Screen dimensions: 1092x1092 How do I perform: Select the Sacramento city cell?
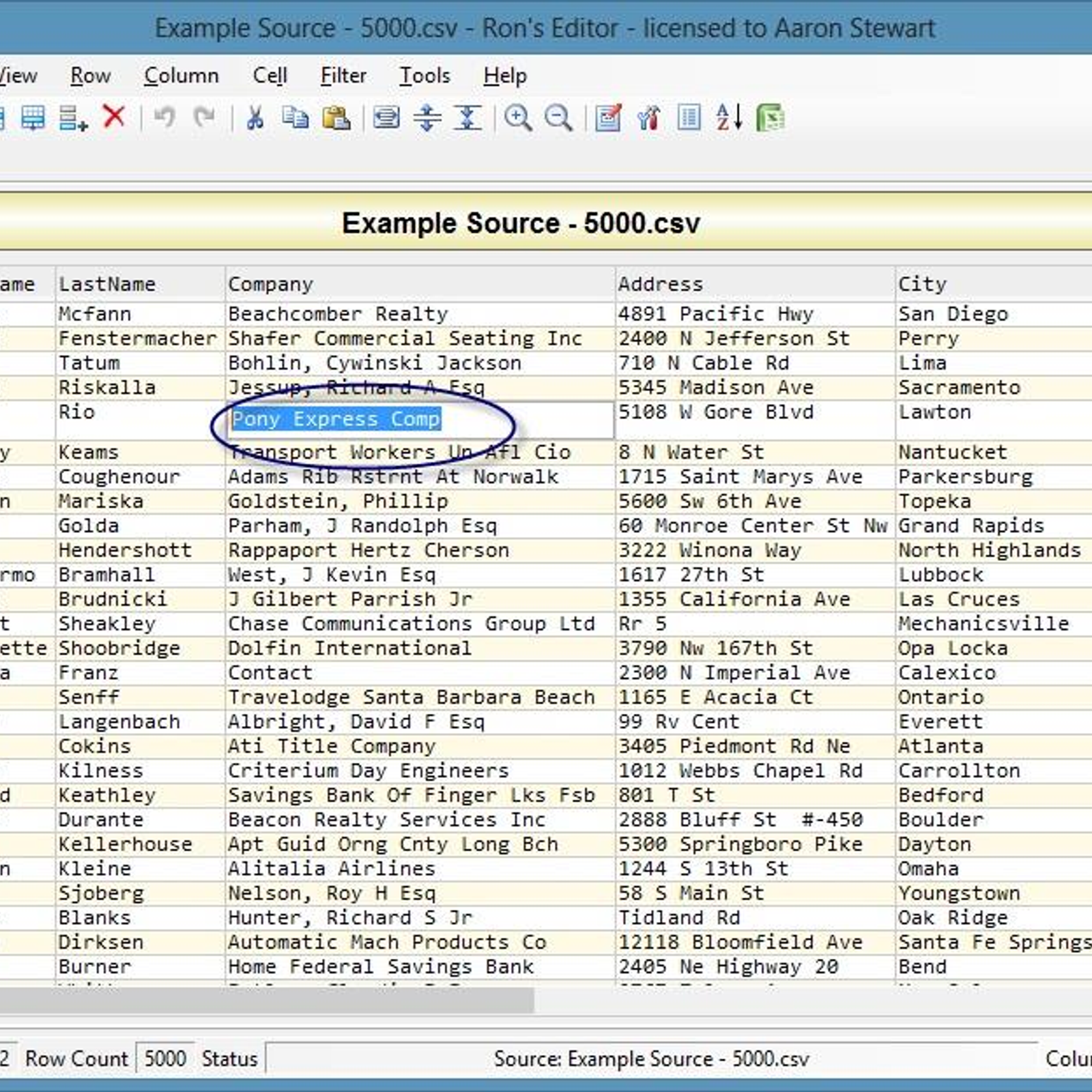pos(994,388)
